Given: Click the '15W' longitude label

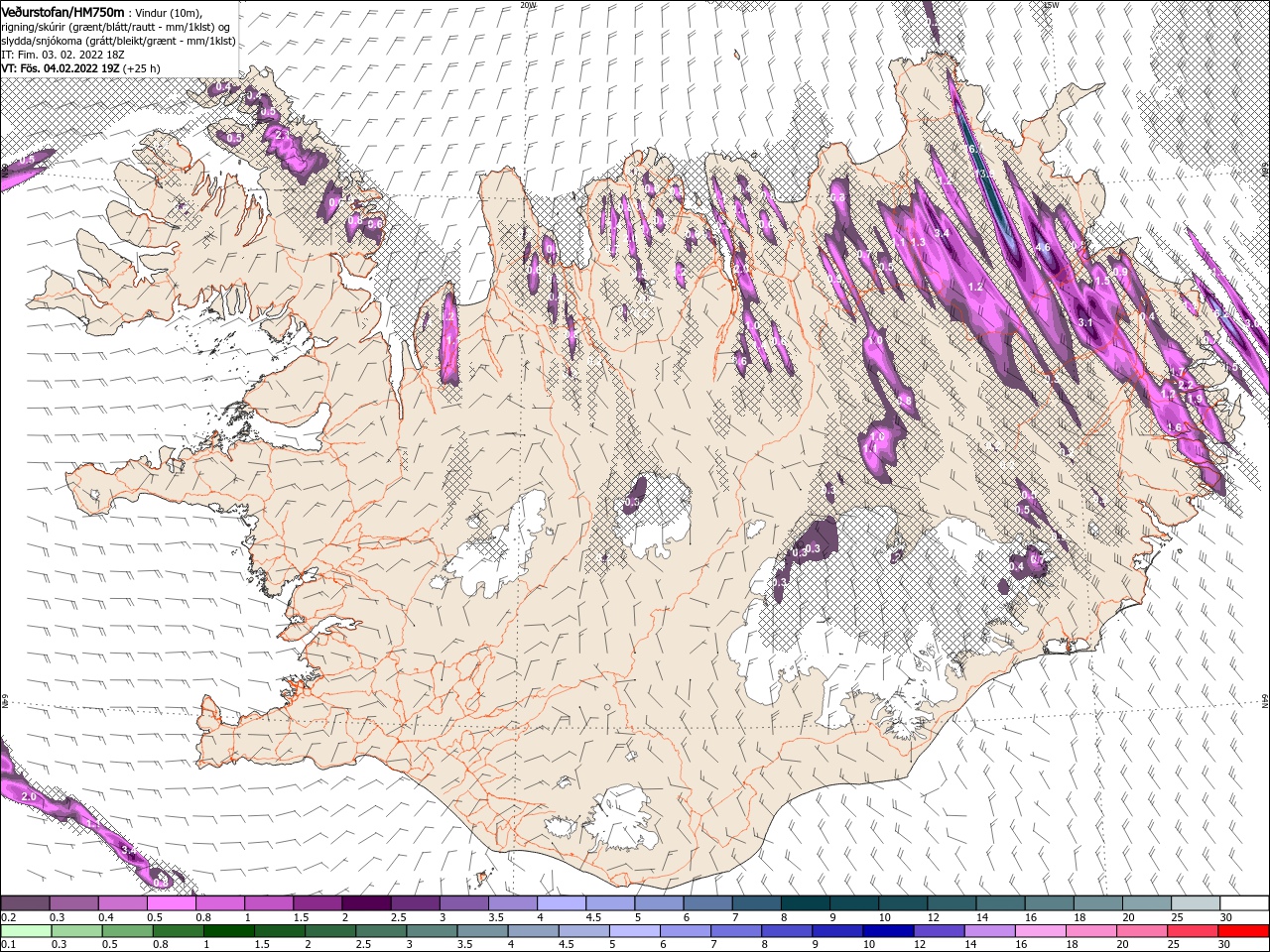Looking at the screenshot, I should 1052,5.
